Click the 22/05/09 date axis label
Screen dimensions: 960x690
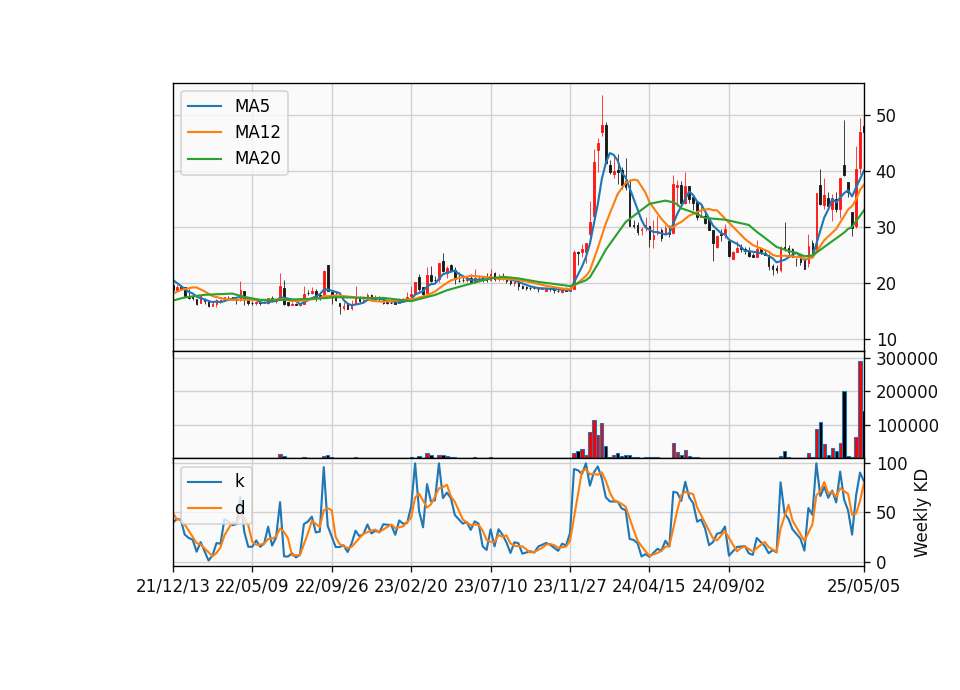252,587
